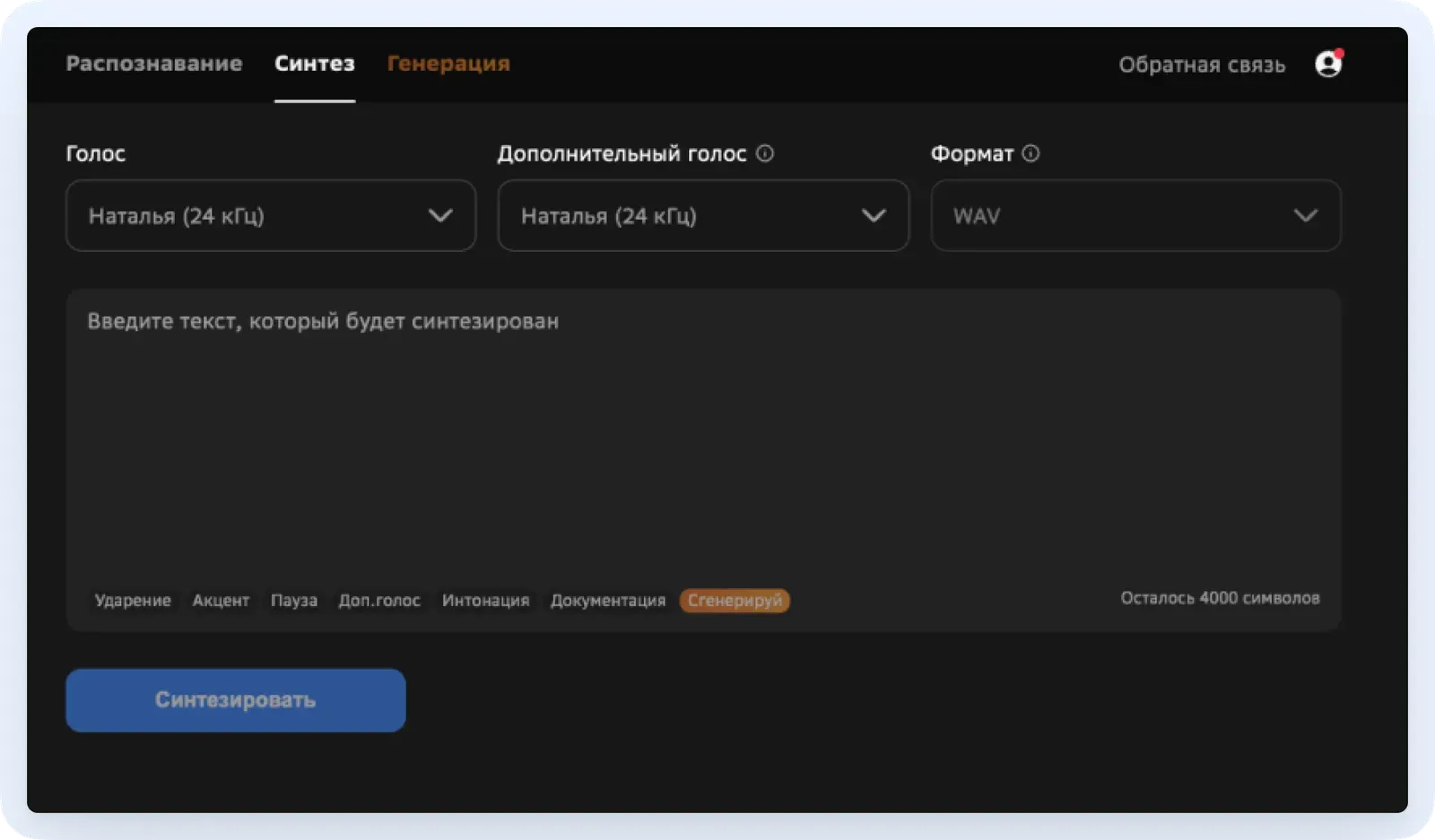Insert Пауза tag

pos(294,601)
